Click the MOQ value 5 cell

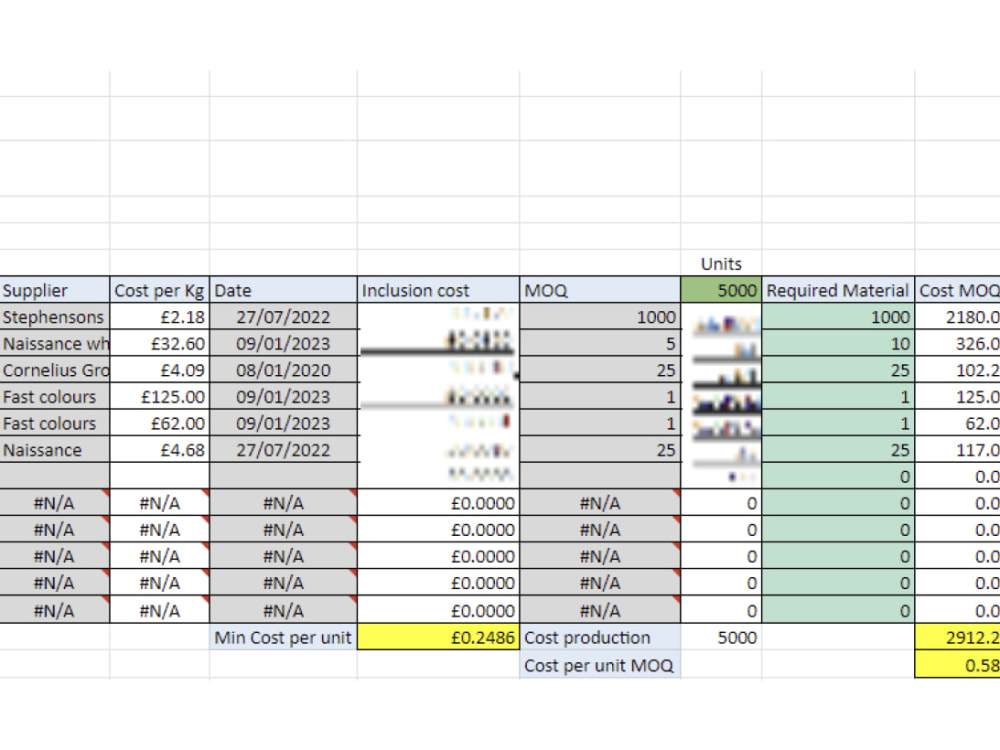tap(599, 344)
